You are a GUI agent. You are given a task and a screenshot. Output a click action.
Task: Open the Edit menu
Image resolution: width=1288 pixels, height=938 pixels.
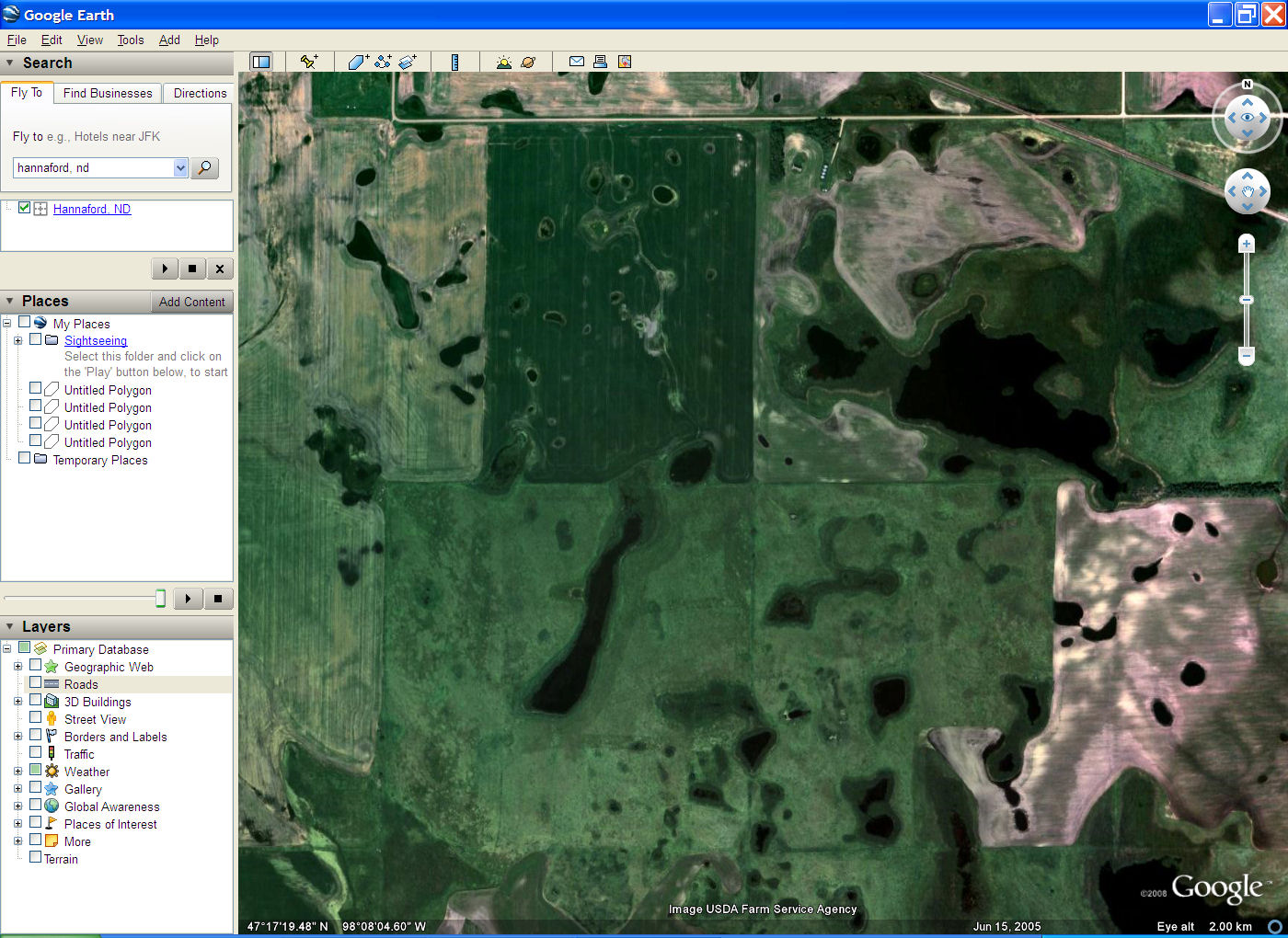(x=52, y=40)
